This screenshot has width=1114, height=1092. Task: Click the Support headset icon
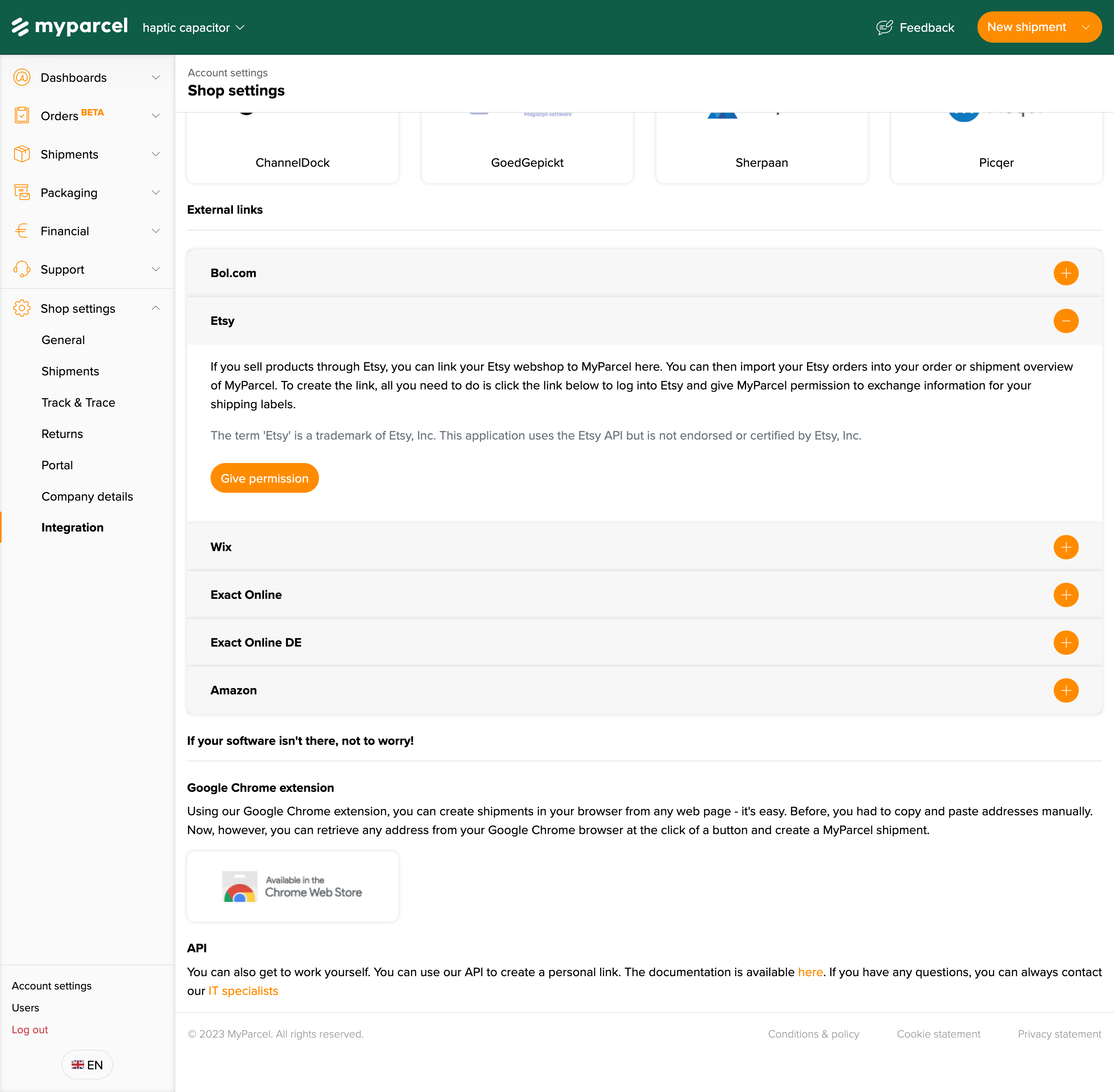pos(22,270)
